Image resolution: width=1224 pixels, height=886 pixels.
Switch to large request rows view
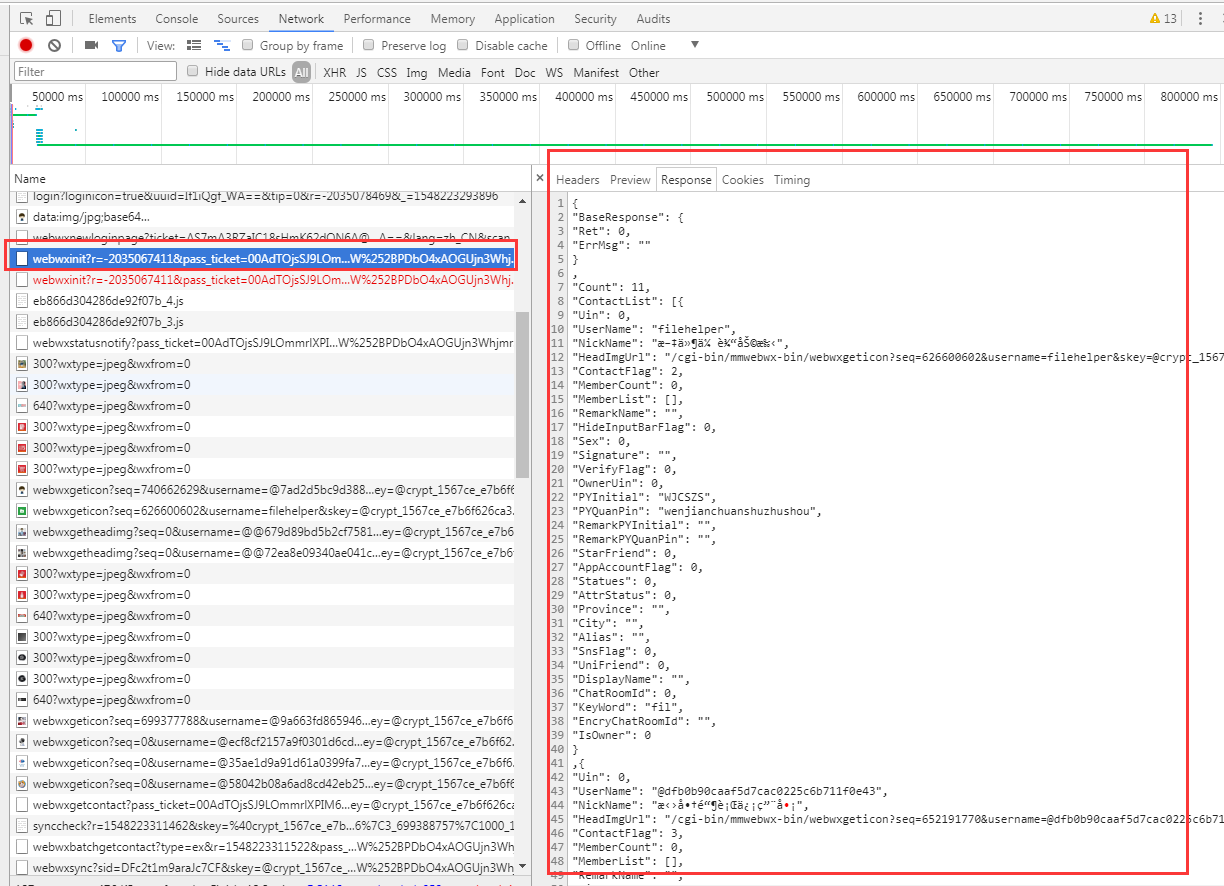click(x=195, y=45)
